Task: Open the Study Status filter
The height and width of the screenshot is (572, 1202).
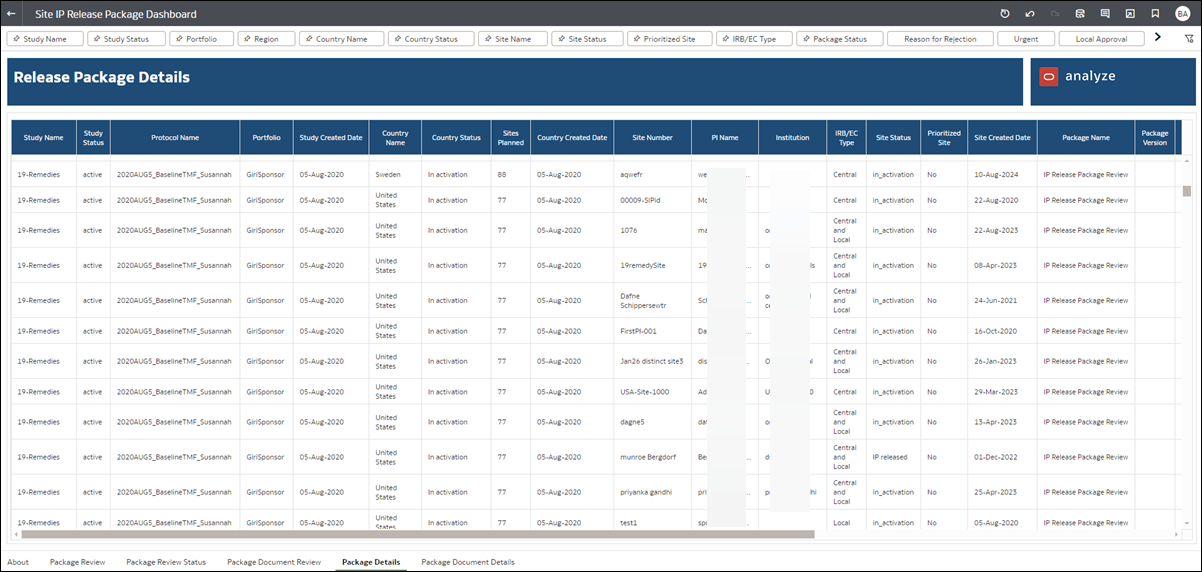Action: [126, 39]
